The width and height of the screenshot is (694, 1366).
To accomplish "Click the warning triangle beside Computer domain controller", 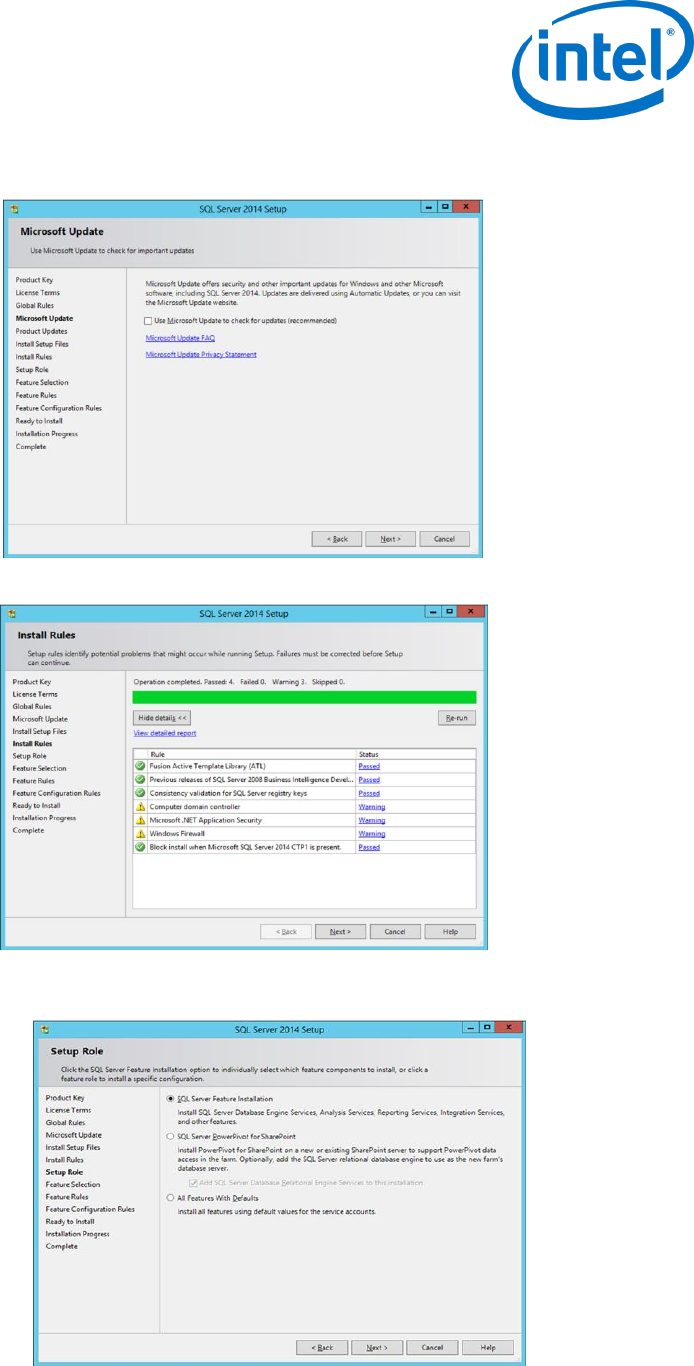I will [141, 806].
